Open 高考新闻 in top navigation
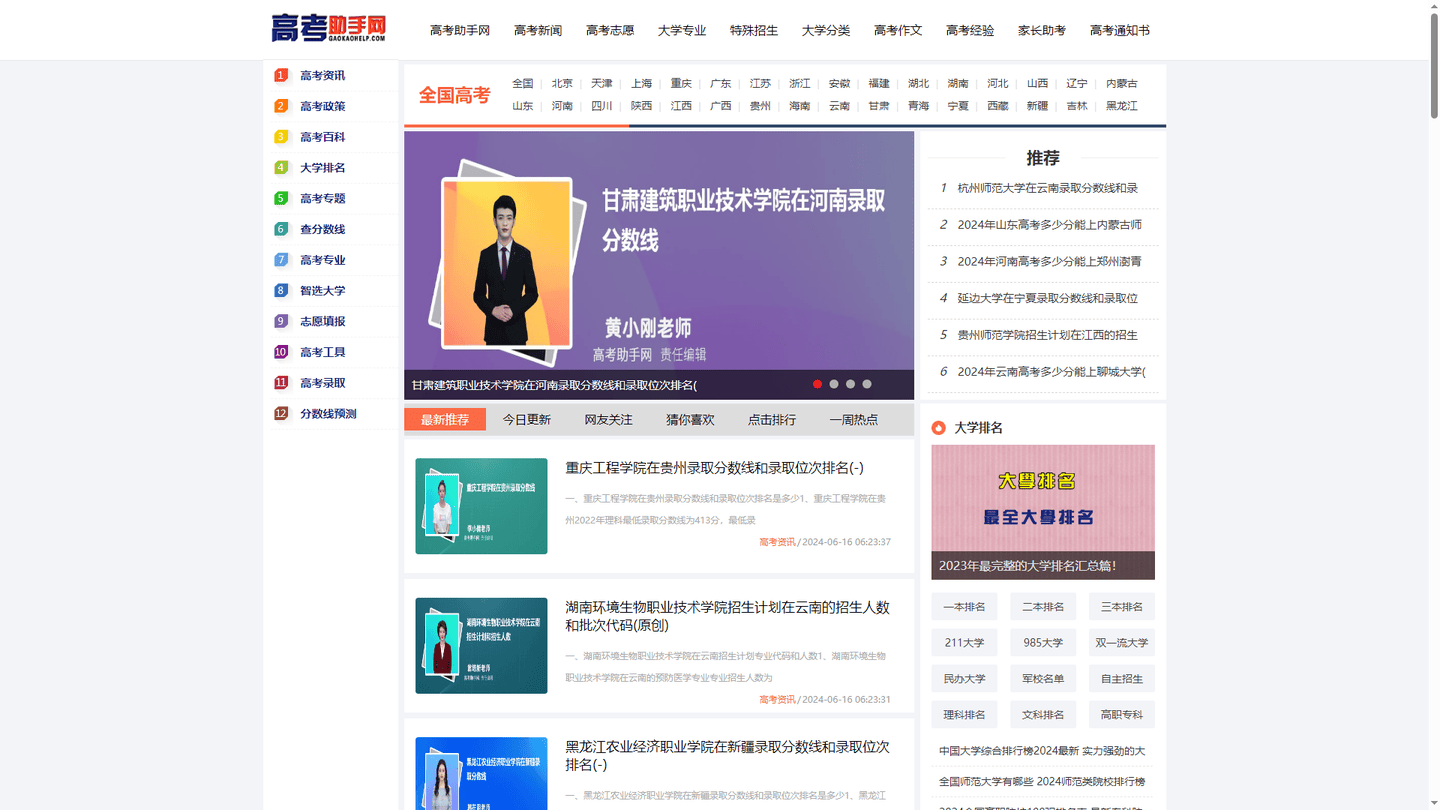This screenshot has height=810, width=1440. point(538,30)
